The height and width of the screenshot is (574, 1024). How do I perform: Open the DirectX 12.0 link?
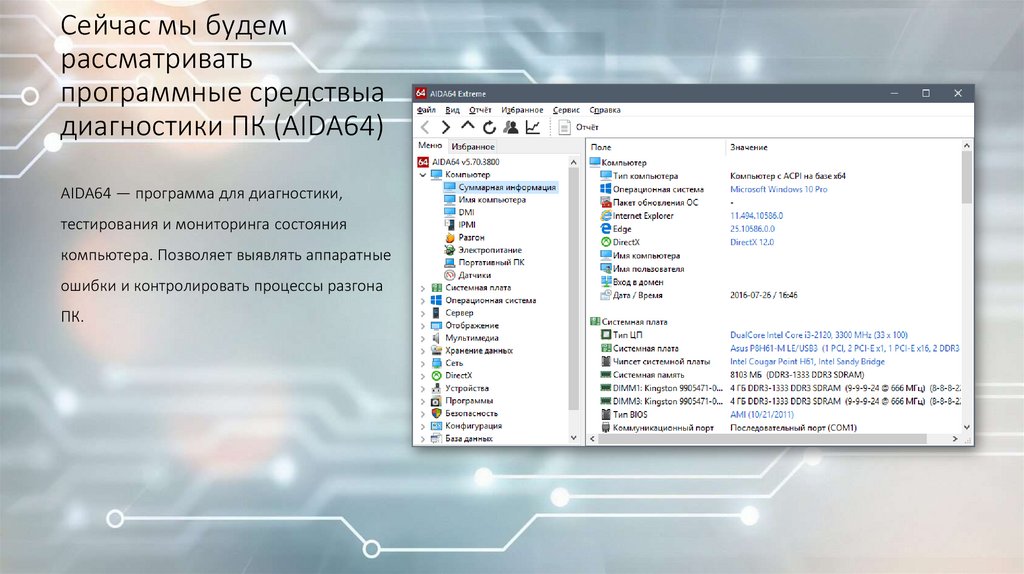752,242
